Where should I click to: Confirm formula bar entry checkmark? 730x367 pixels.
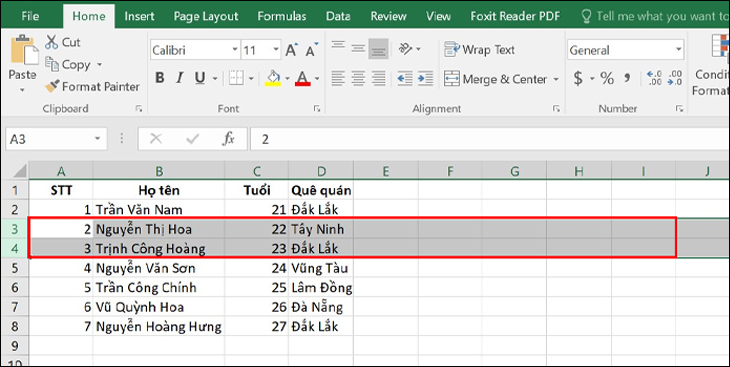[x=192, y=139]
